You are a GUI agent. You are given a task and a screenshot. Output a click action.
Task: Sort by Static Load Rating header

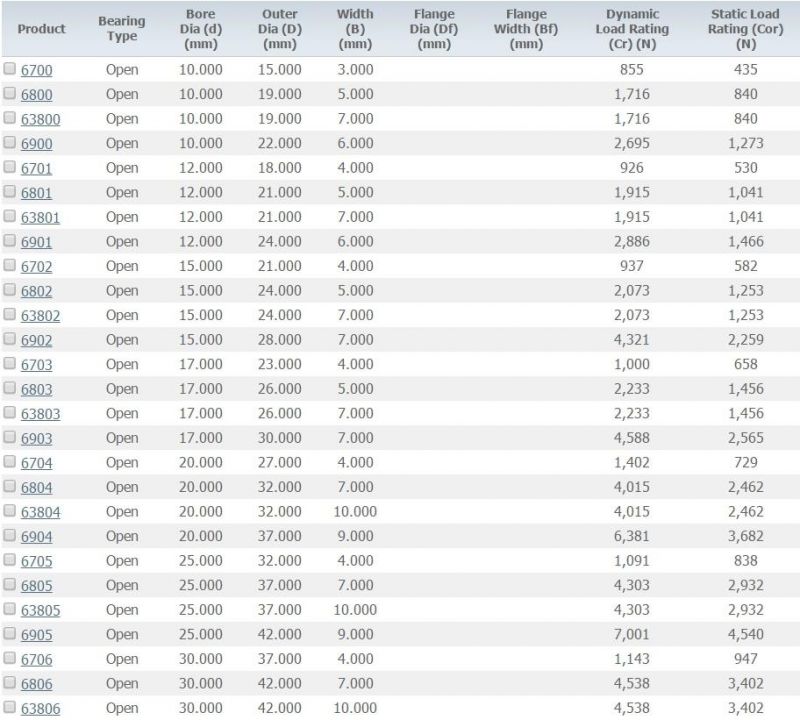point(745,29)
